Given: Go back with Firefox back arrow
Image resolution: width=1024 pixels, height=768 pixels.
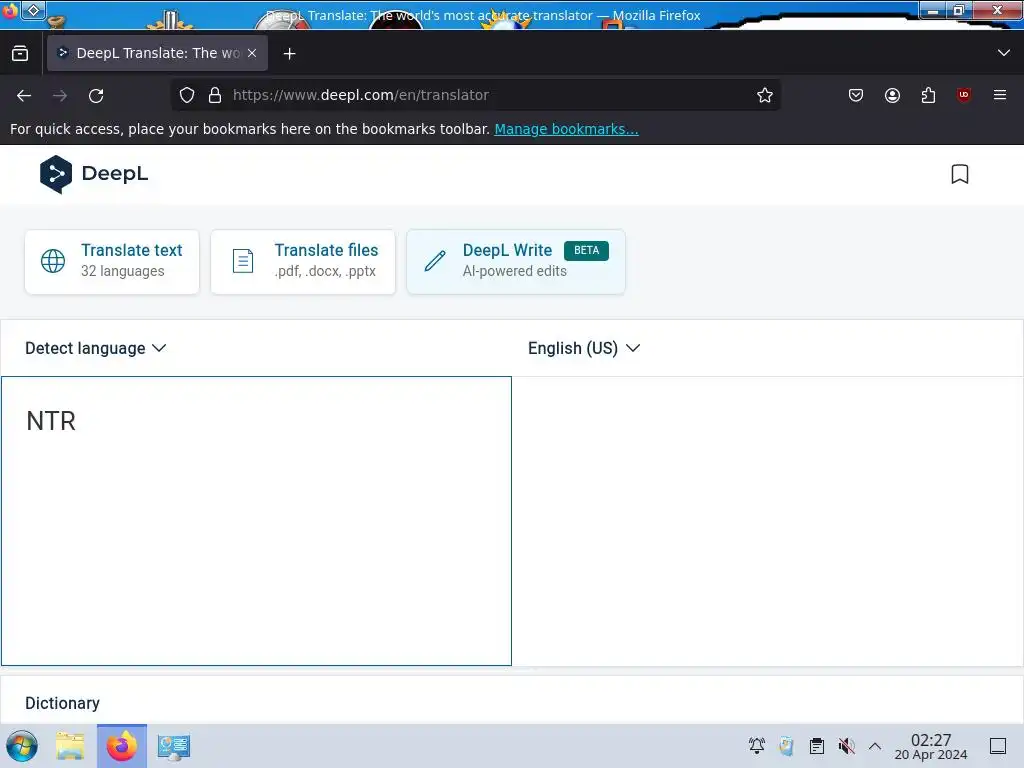Looking at the screenshot, I should [24, 95].
